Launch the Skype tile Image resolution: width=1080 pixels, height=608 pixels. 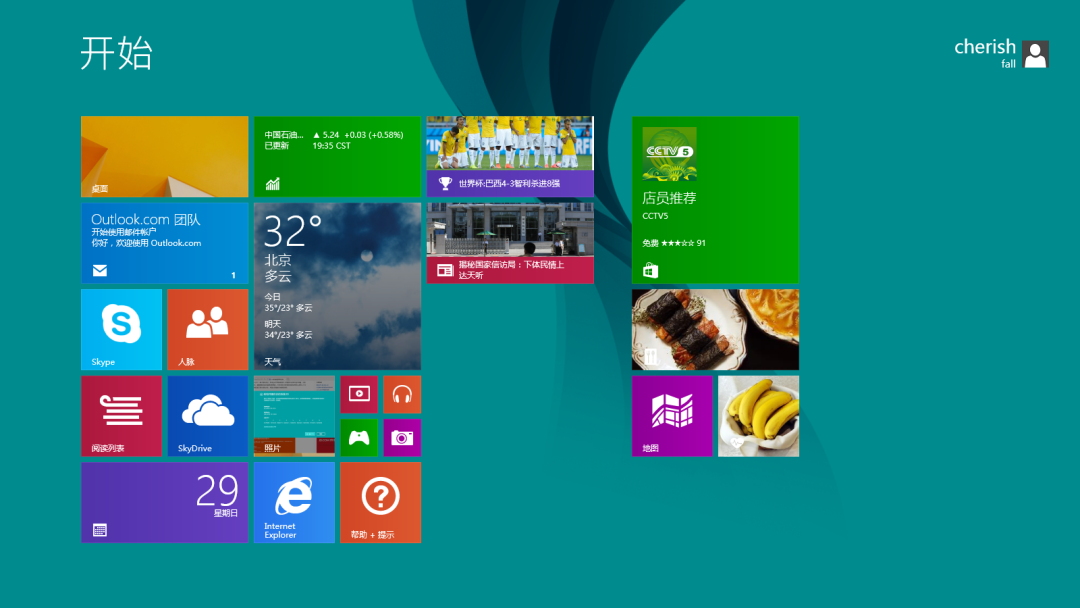click(121, 329)
